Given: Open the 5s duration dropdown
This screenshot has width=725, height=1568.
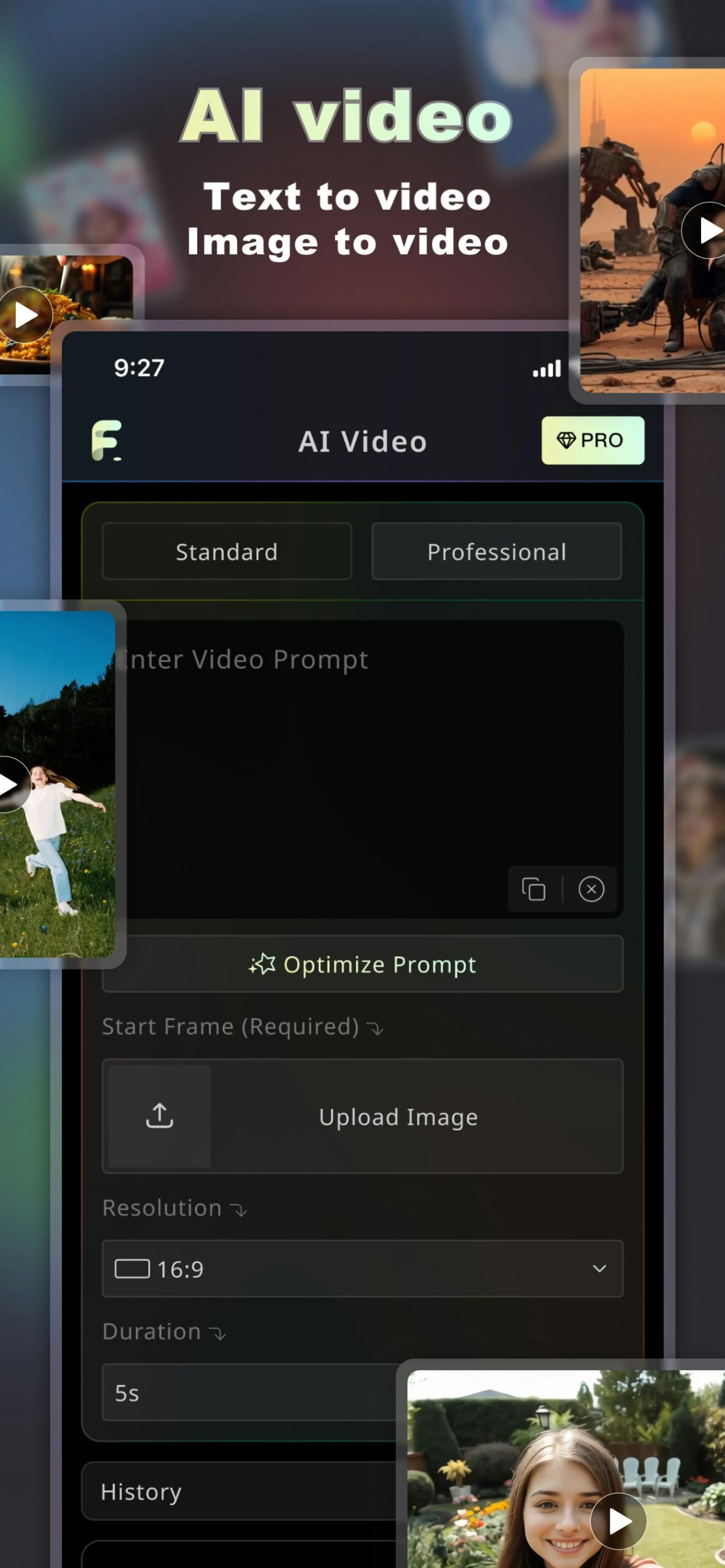Looking at the screenshot, I should pyautogui.click(x=250, y=1392).
